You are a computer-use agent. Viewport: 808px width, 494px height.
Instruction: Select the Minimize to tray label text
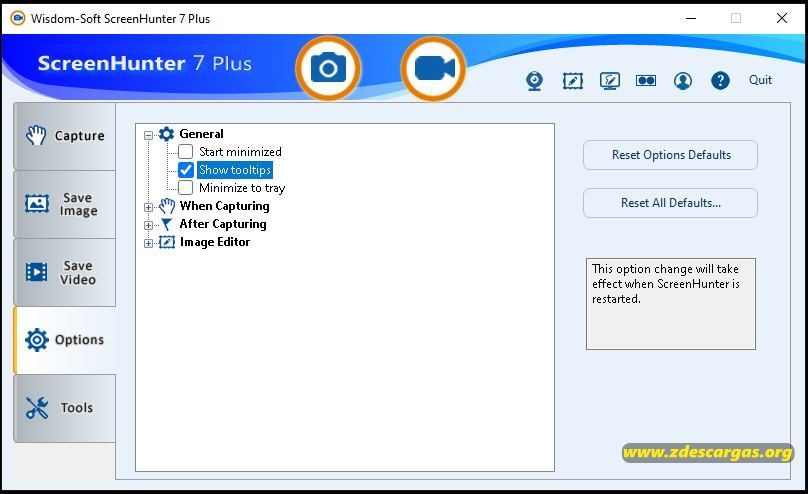[x=242, y=188]
